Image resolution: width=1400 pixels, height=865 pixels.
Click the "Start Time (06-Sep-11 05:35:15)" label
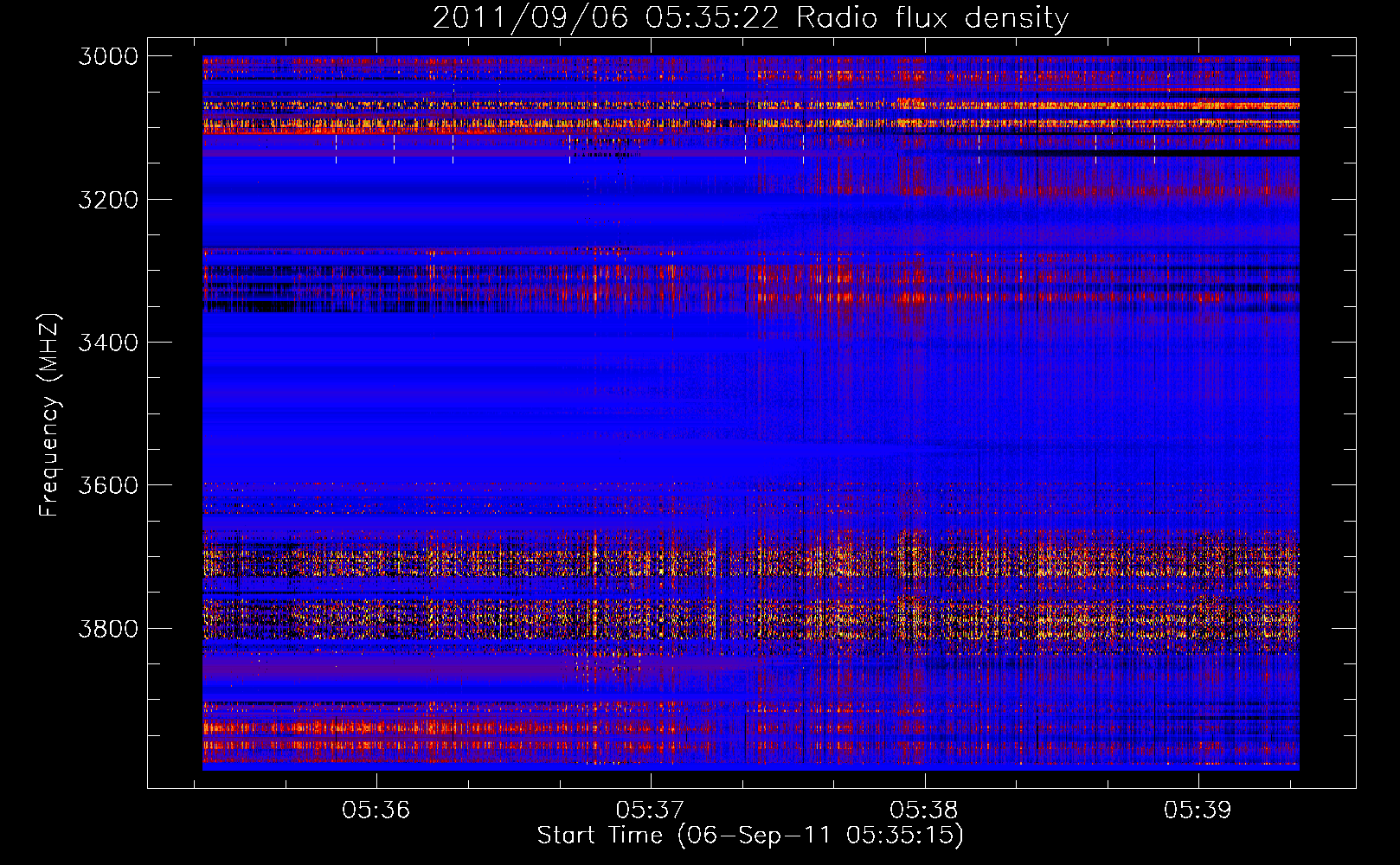point(750,836)
